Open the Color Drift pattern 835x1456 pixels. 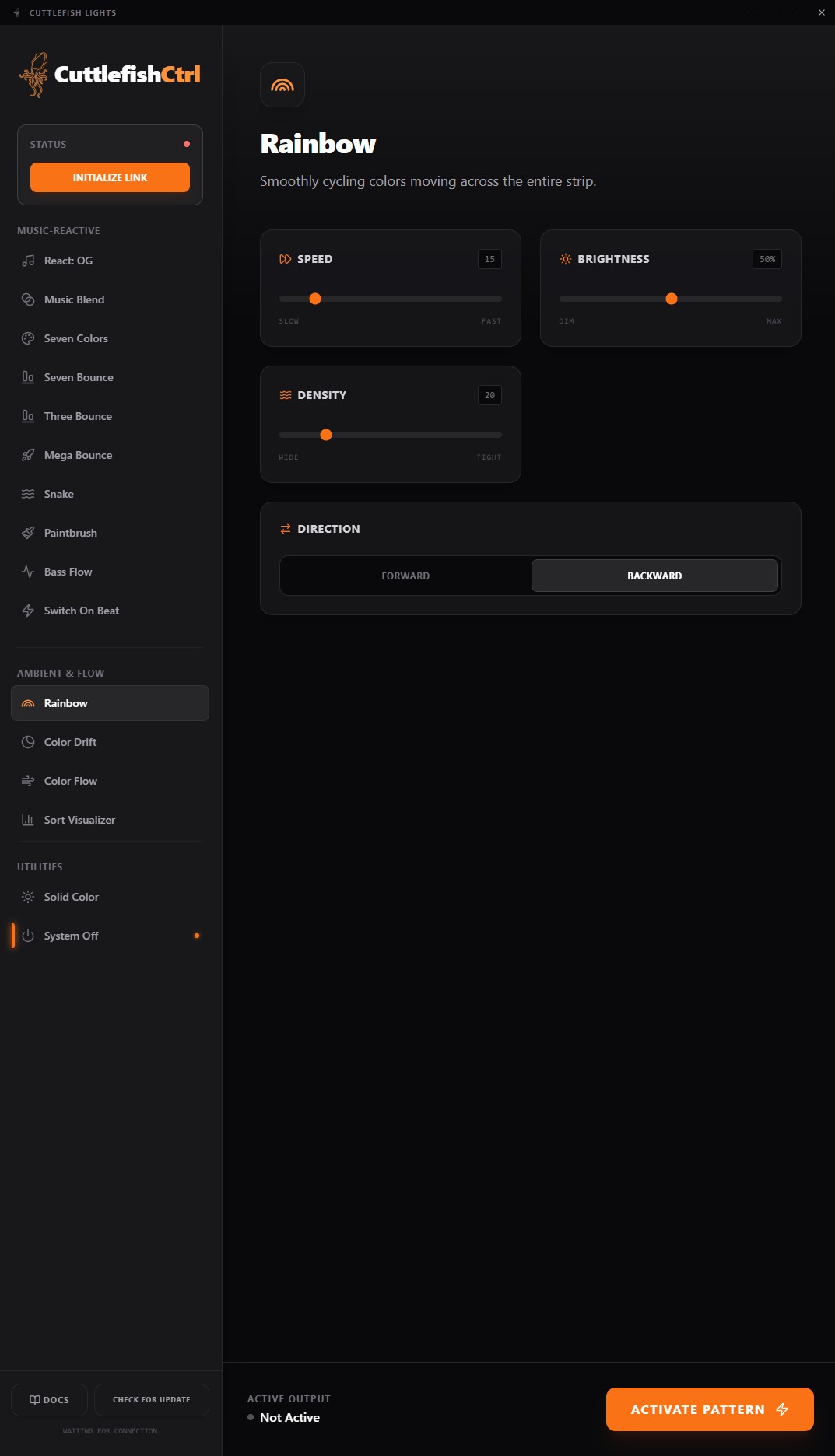pos(70,742)
